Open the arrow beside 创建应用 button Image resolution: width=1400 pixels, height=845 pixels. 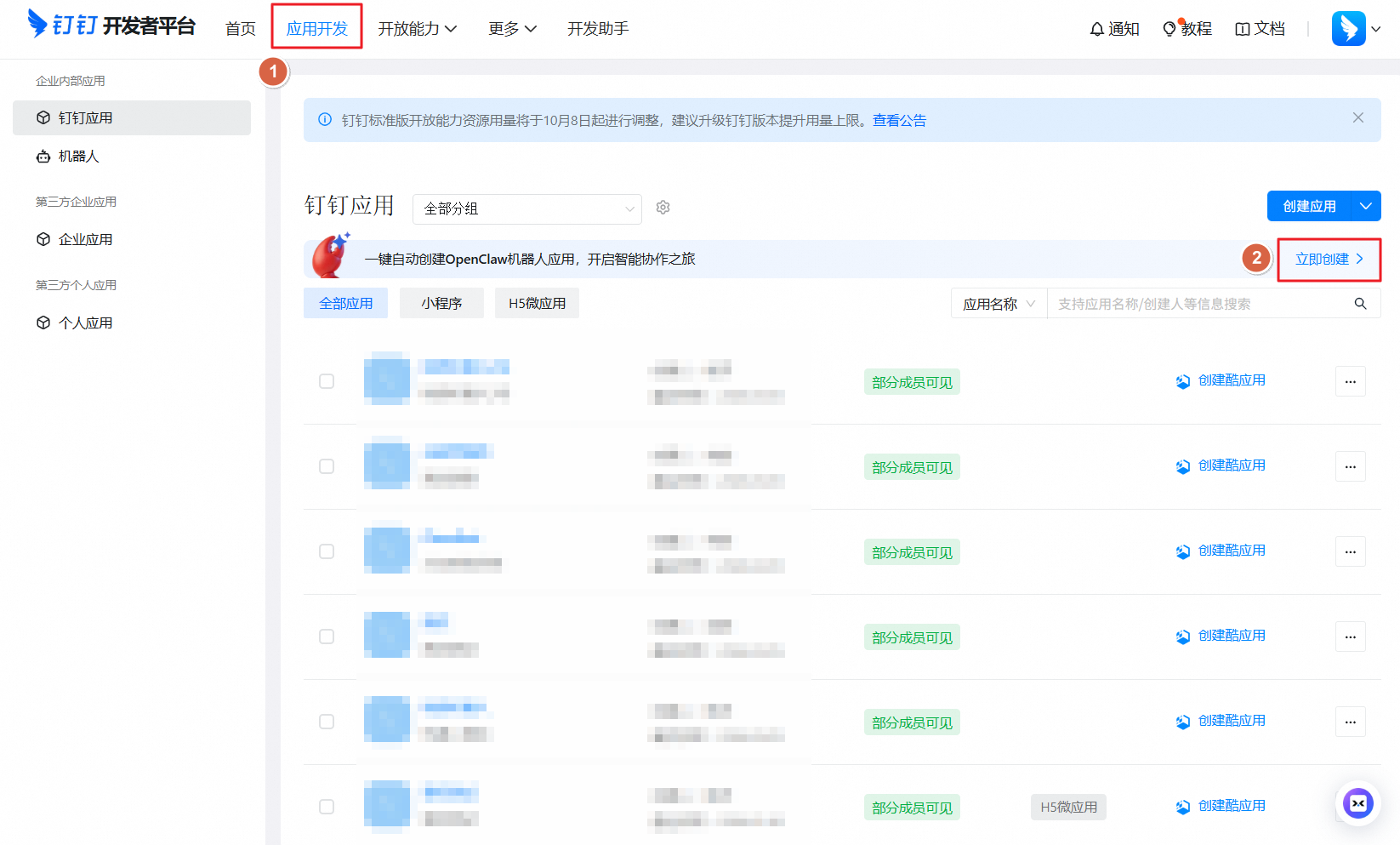point(1366,206)
